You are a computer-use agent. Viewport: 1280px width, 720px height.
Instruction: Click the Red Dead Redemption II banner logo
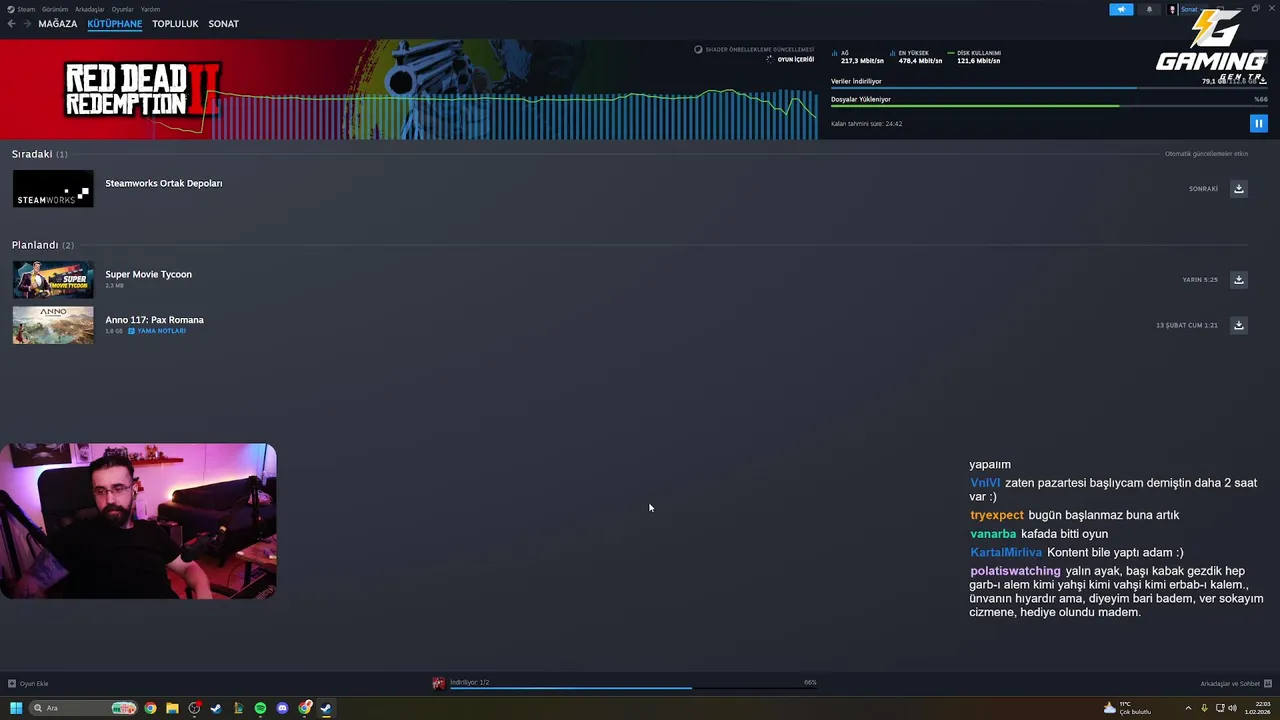coord(142,89)
